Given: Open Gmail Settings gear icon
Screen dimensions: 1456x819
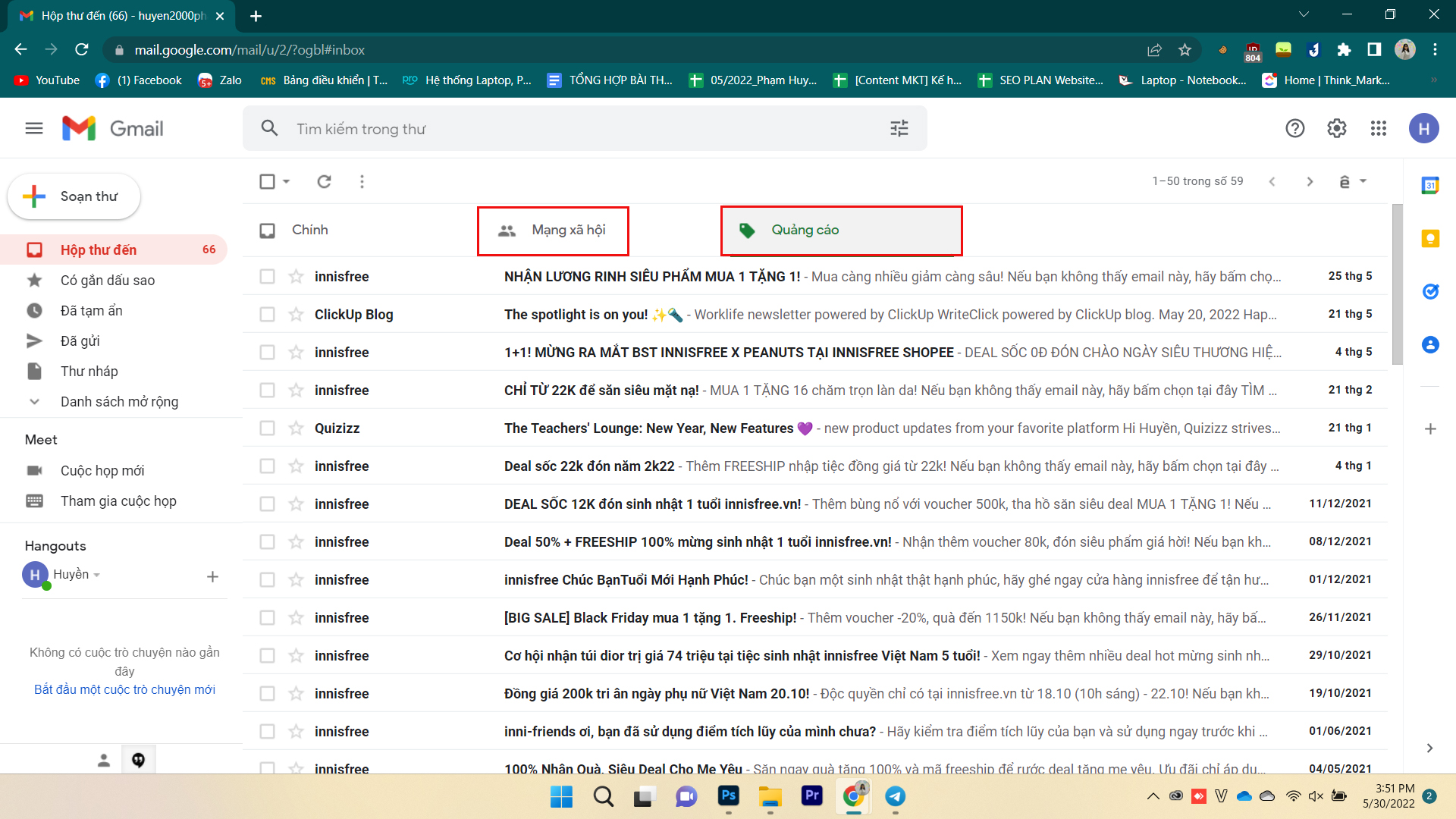Looking at the screenshot, I should (1338, 129).
